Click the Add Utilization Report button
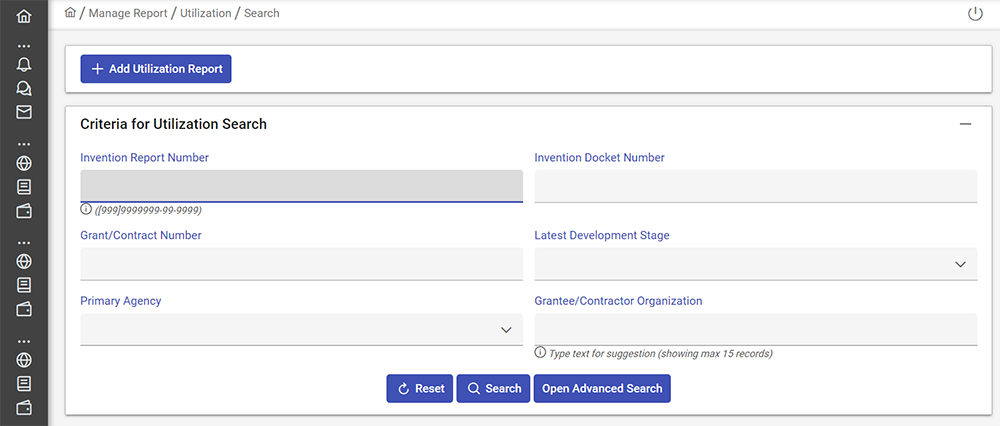1000x426 pixels. pyautogui.click(x=156, y=69)
